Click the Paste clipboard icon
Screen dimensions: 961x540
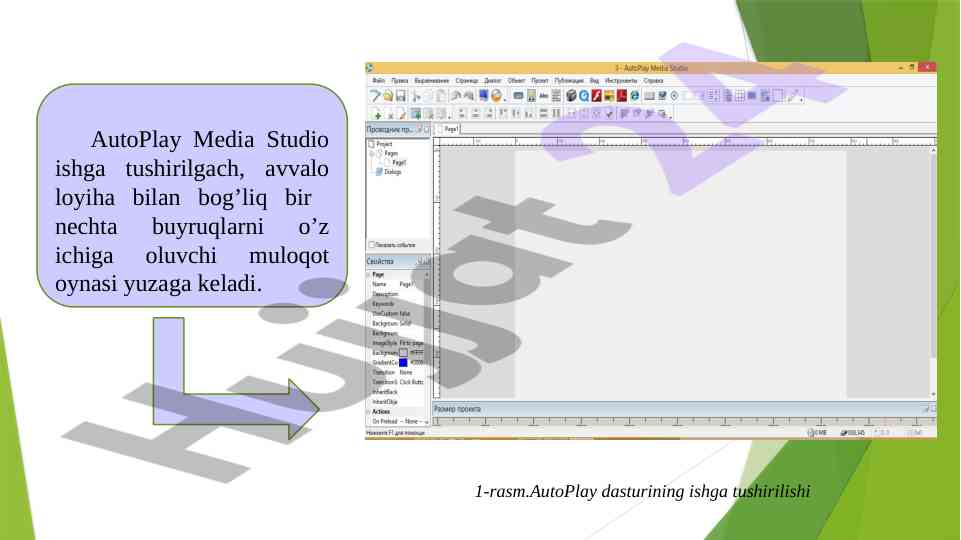pos(441,96)
